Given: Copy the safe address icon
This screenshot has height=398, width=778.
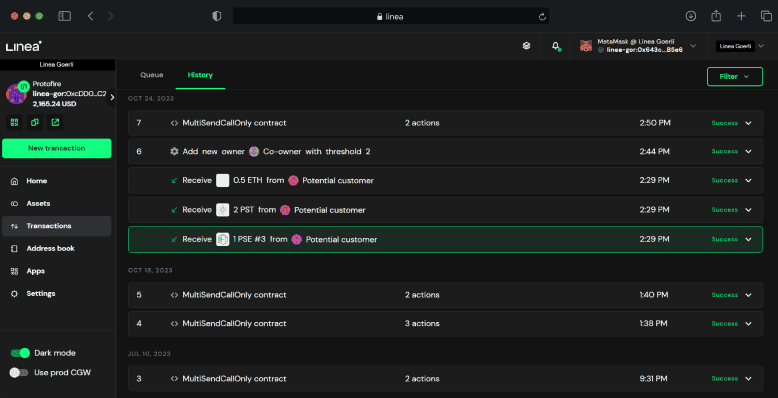Looking at the screenshot, I should coord(35,122).
